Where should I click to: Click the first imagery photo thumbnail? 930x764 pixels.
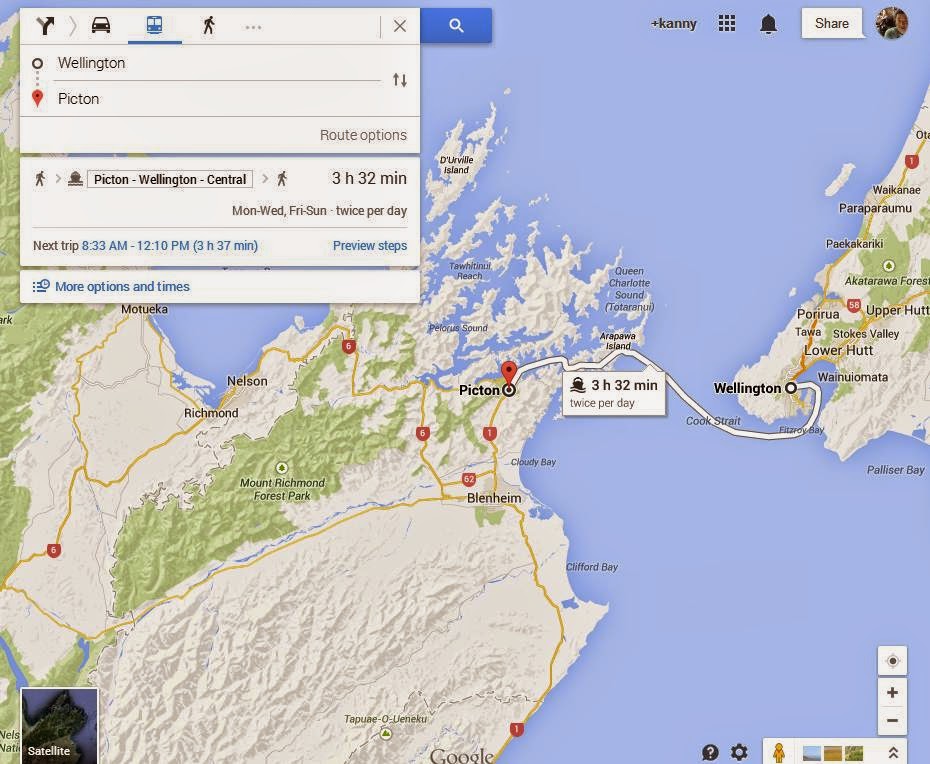811,753
